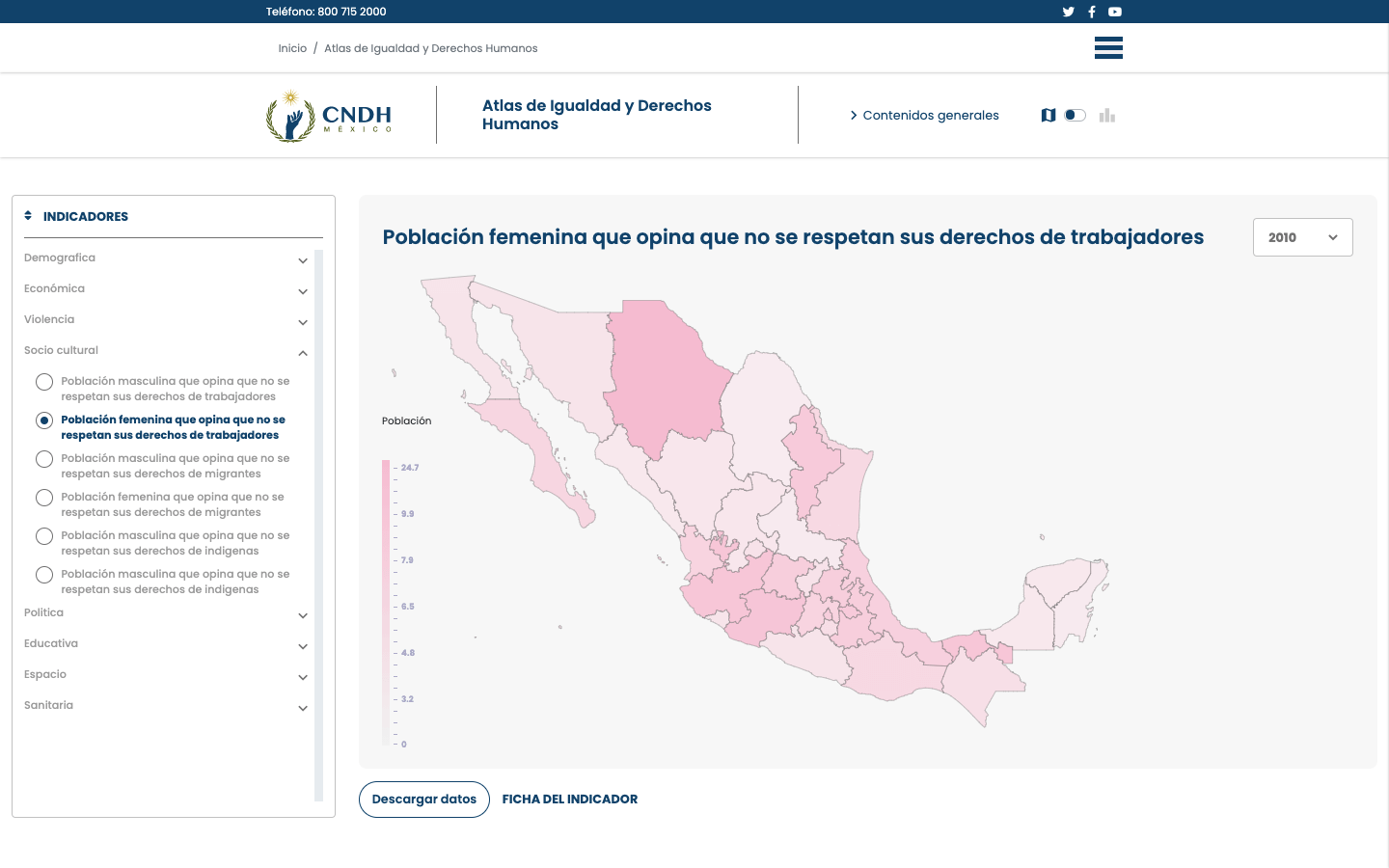Open the hamburger navigation menu
Viewport: 1389px width, 868px height.
pyautogui.click(x=1108, y=48)
